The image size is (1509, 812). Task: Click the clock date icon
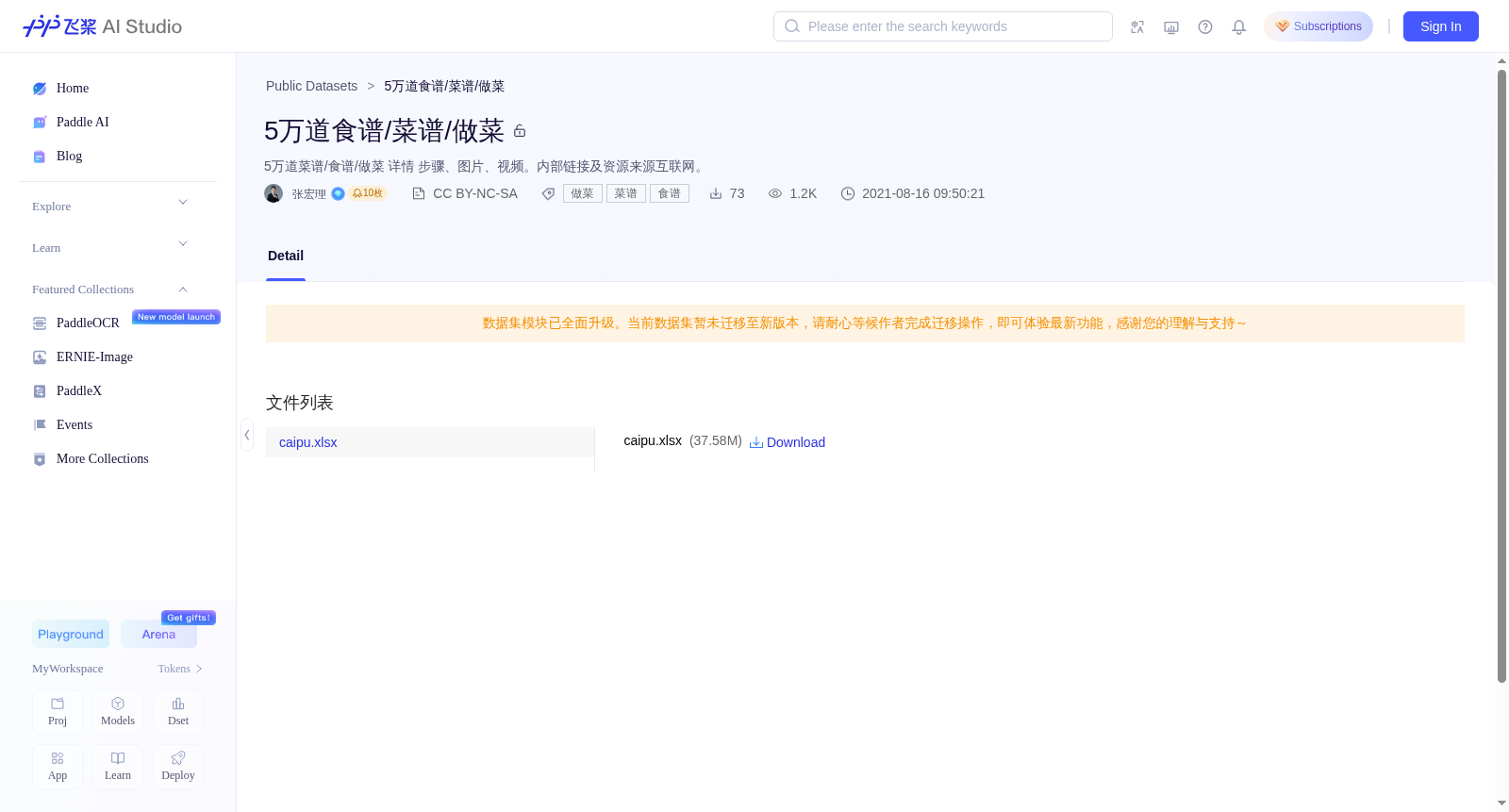pos(848,193)
